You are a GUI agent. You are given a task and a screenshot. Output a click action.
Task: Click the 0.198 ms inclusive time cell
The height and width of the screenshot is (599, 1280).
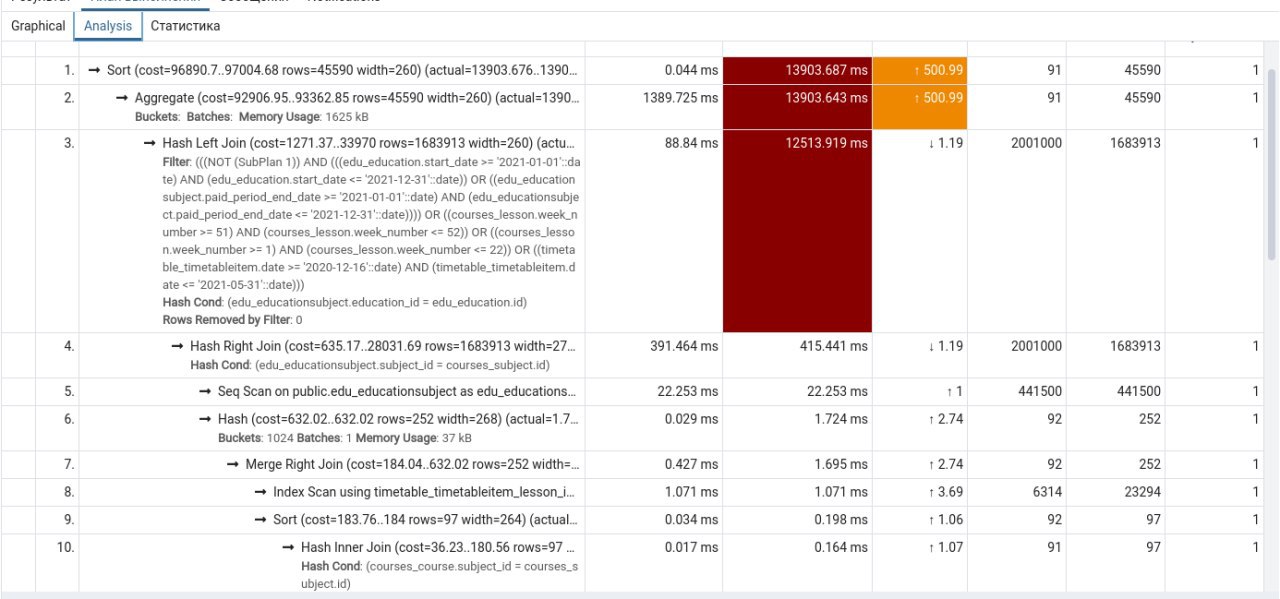[798, 519]
